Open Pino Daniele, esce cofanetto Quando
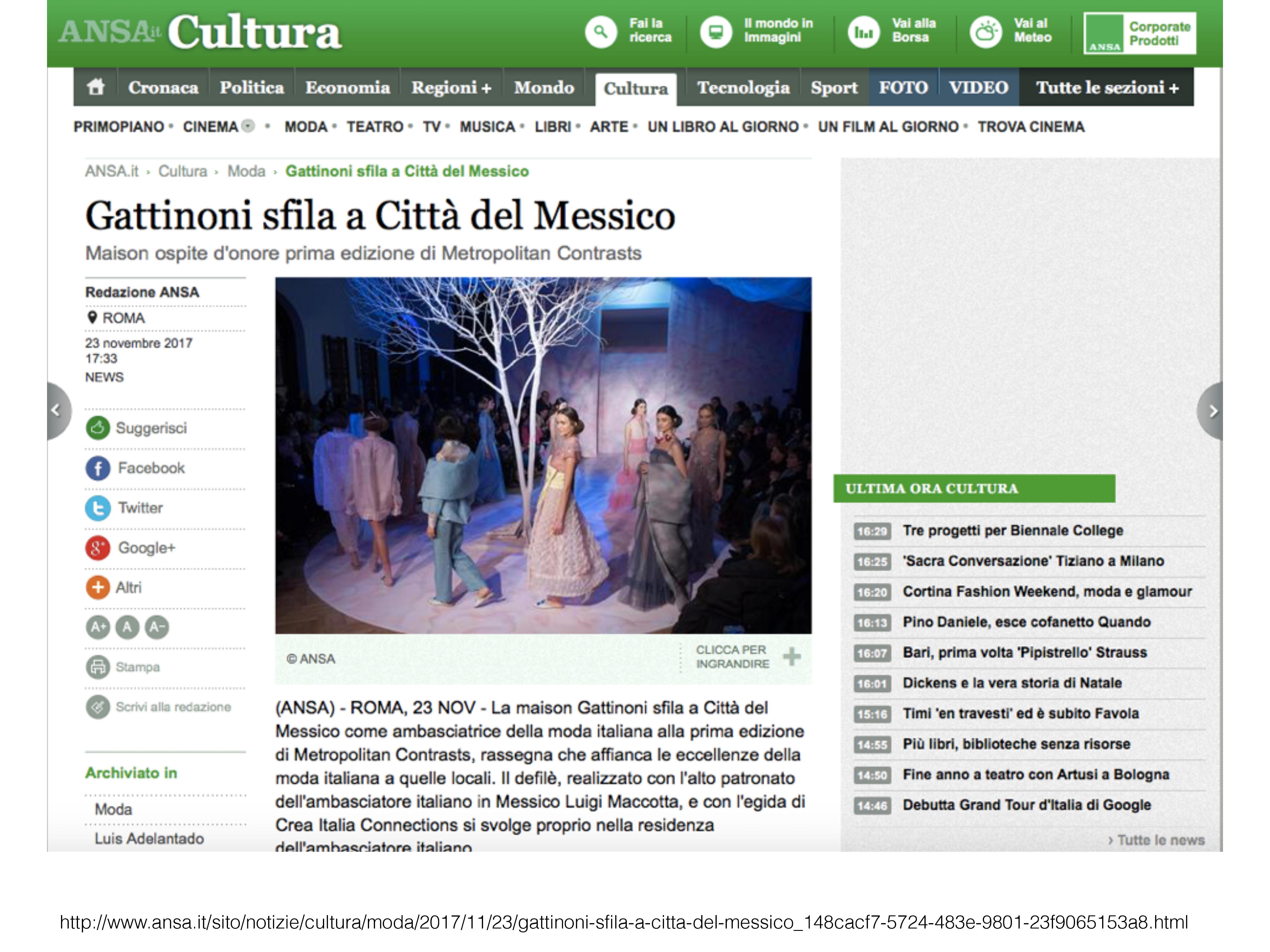The width and height of the screenshot is (1270, 952). click(x=1027, y=622)
